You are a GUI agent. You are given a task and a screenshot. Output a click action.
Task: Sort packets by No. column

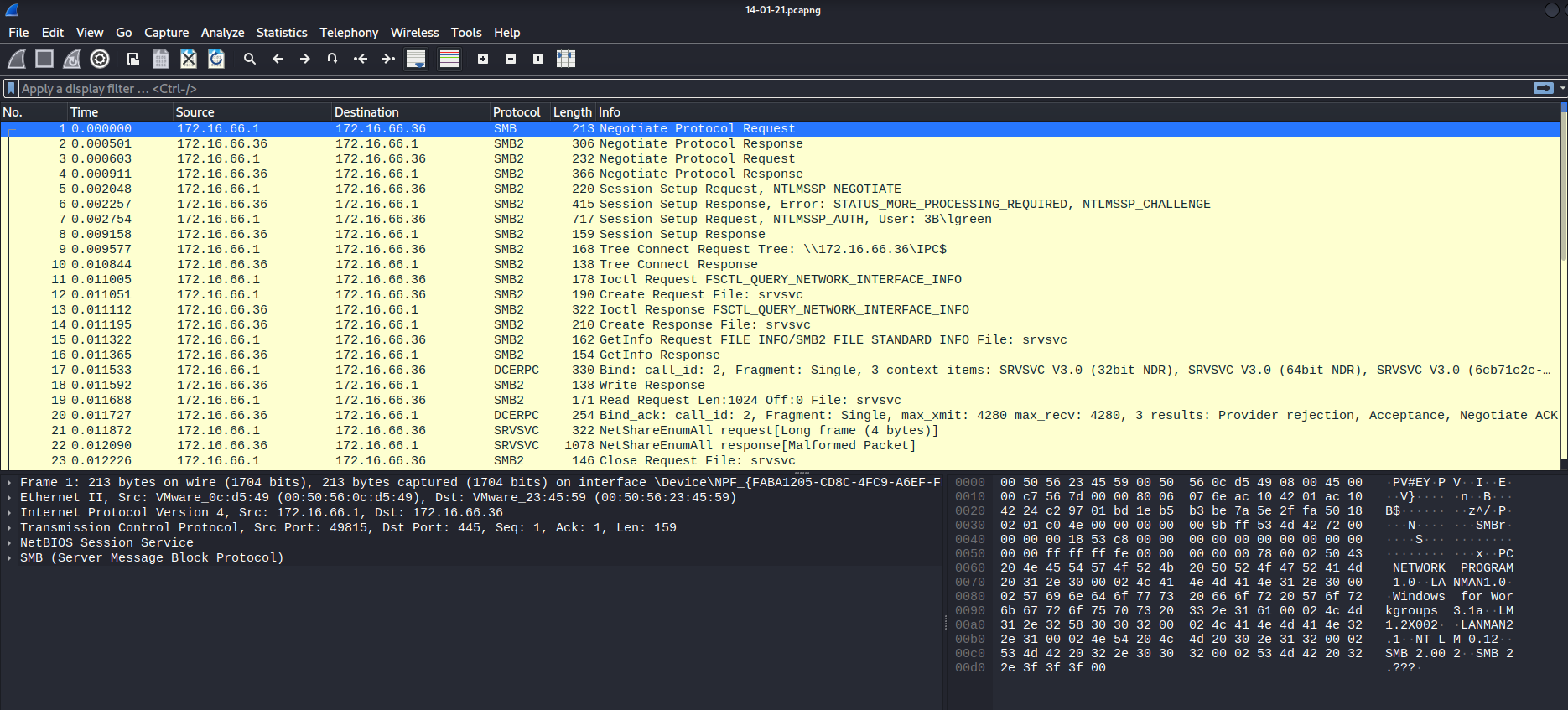tap(34, 112)
